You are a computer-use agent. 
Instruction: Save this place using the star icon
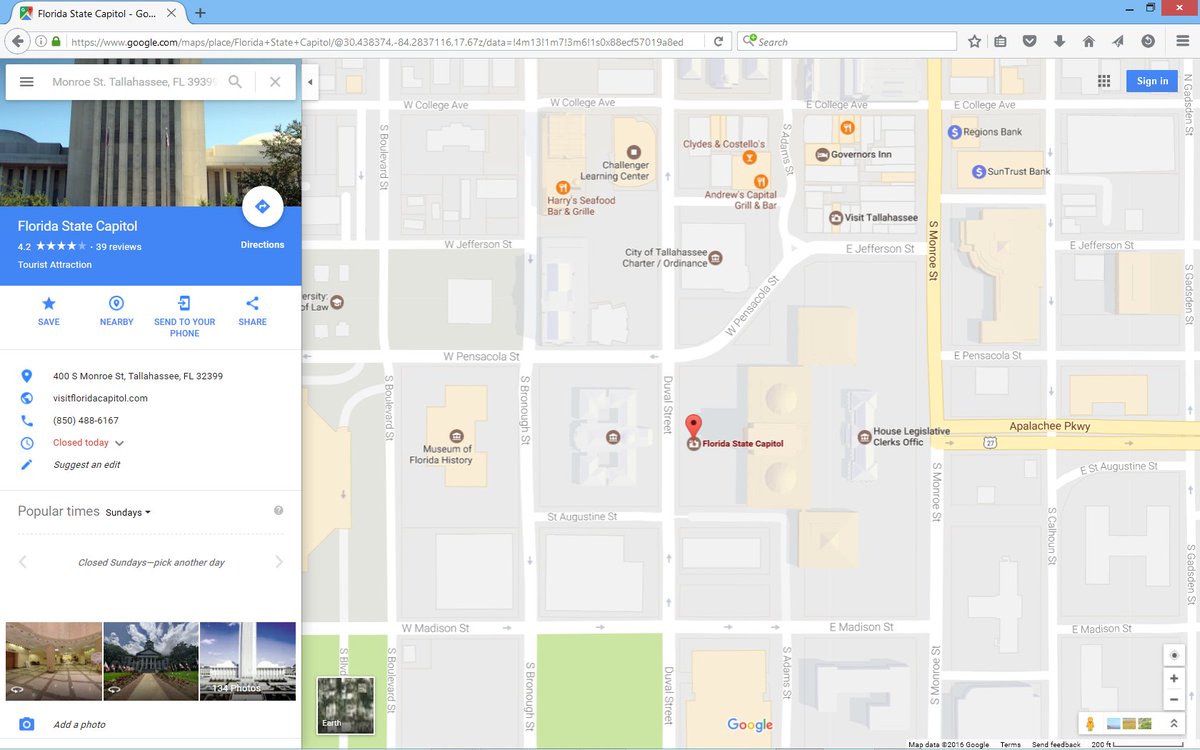coord(48,305)
